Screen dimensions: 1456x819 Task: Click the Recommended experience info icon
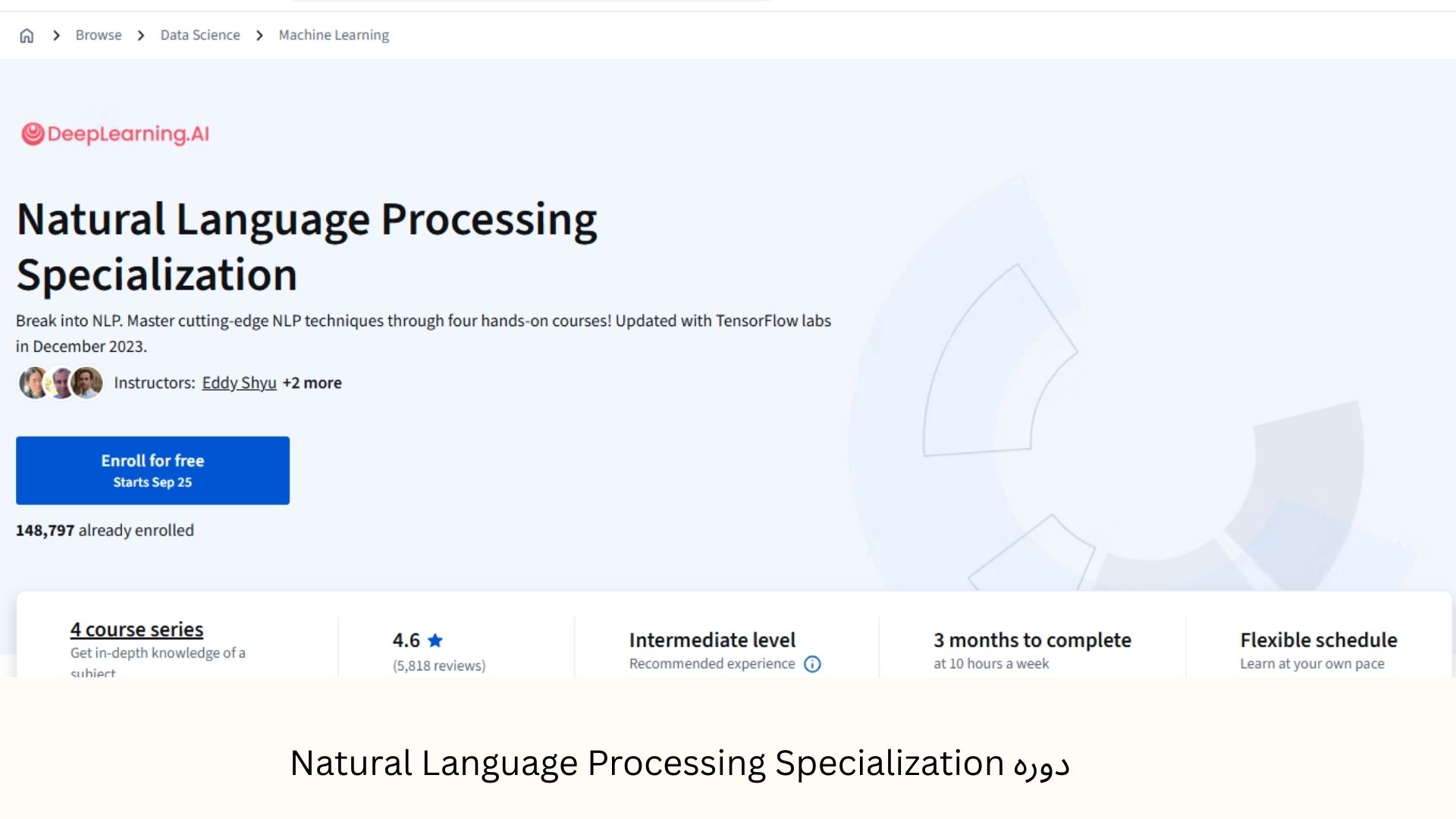point(812,664)
